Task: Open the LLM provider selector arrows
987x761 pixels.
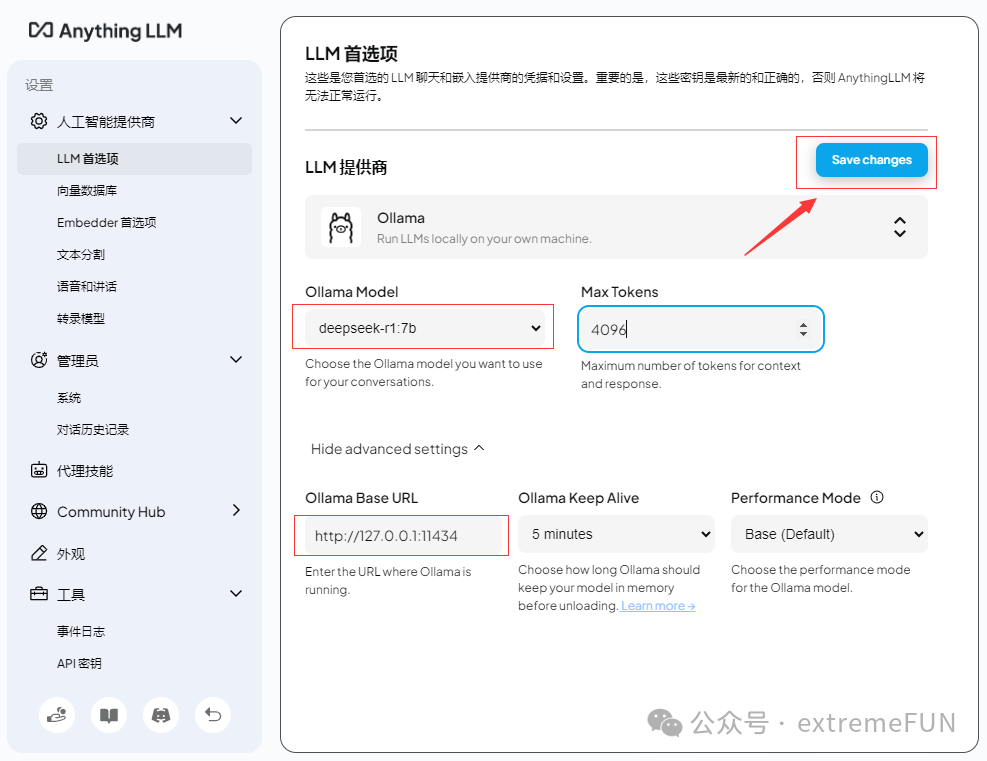Action: click(x=900, y=227)
